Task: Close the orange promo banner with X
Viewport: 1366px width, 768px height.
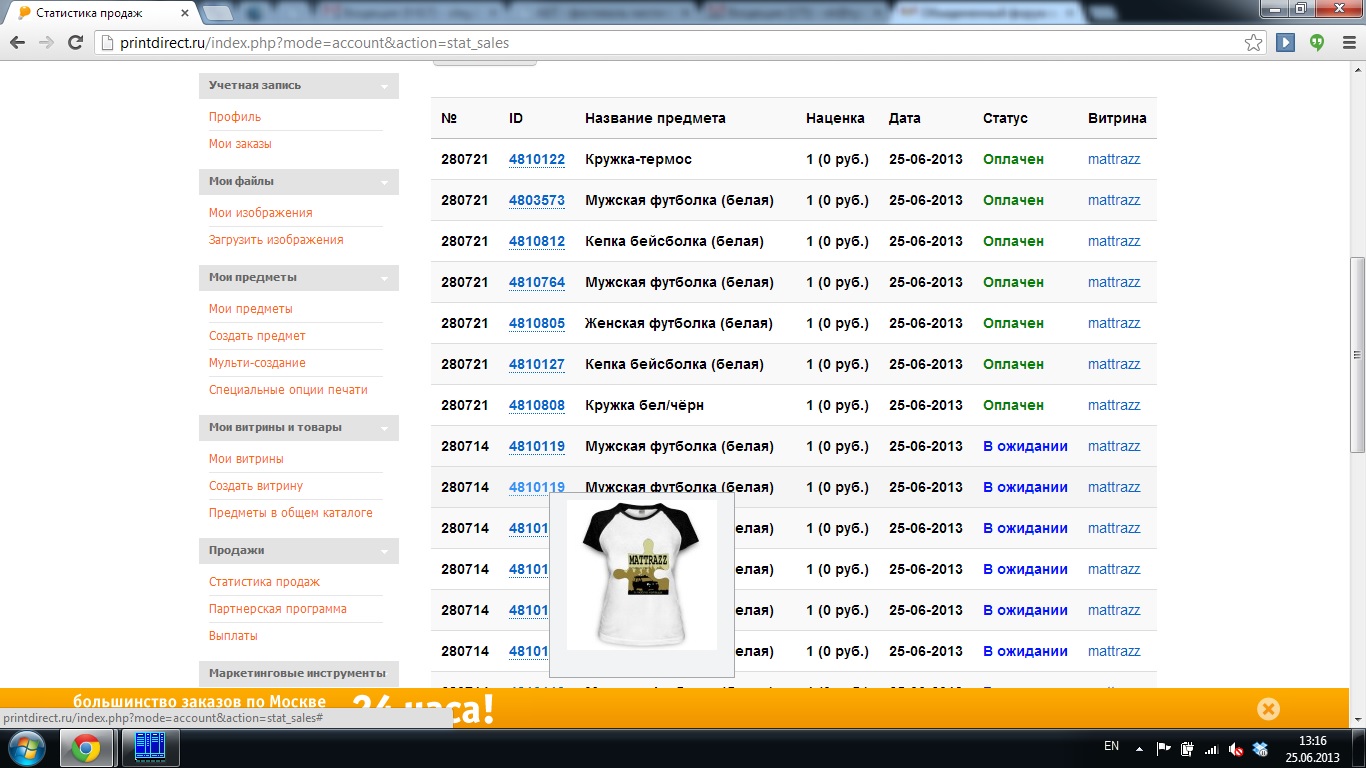Action: [1268, 709]
